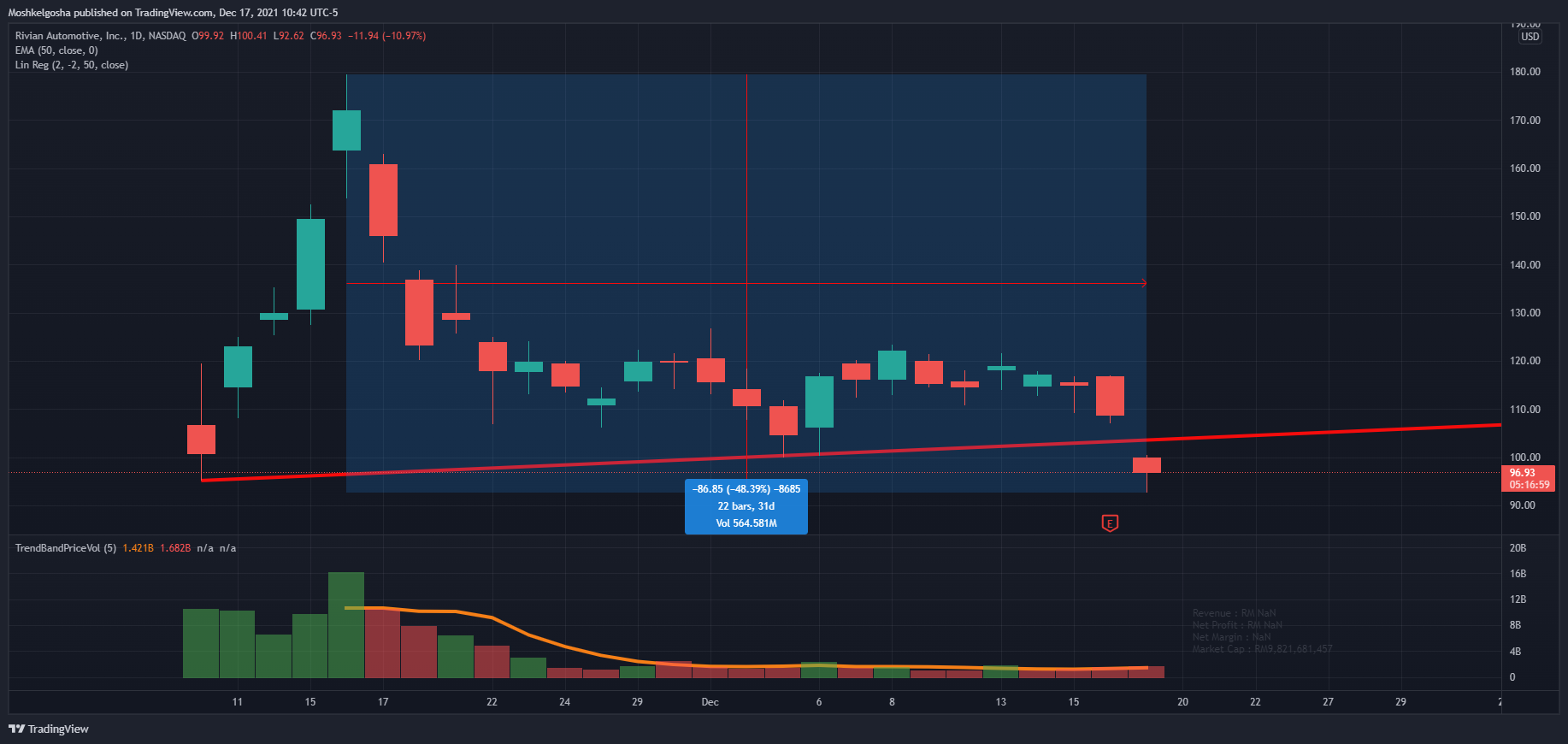Click the H100.41 high value in header
The width and height of the screenshot is (1568, 744).
click(x=249, y=36)
